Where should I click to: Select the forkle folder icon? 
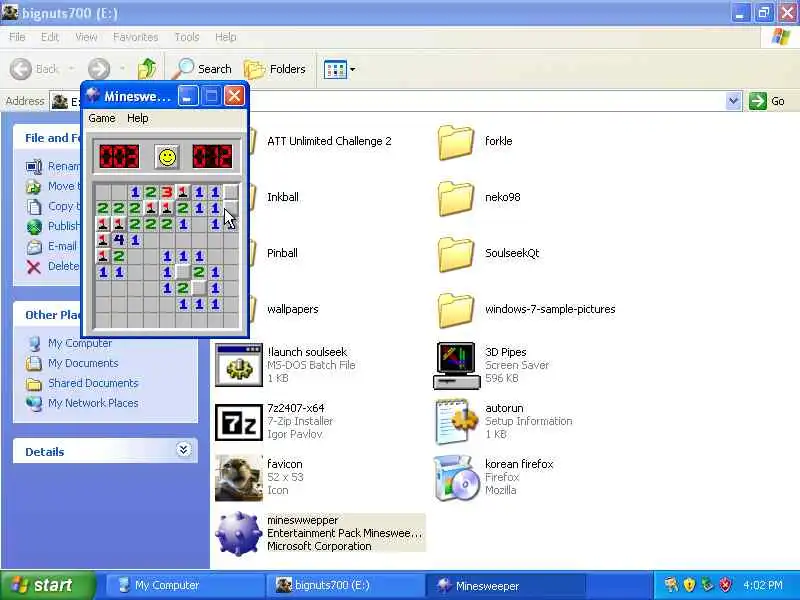455,143
